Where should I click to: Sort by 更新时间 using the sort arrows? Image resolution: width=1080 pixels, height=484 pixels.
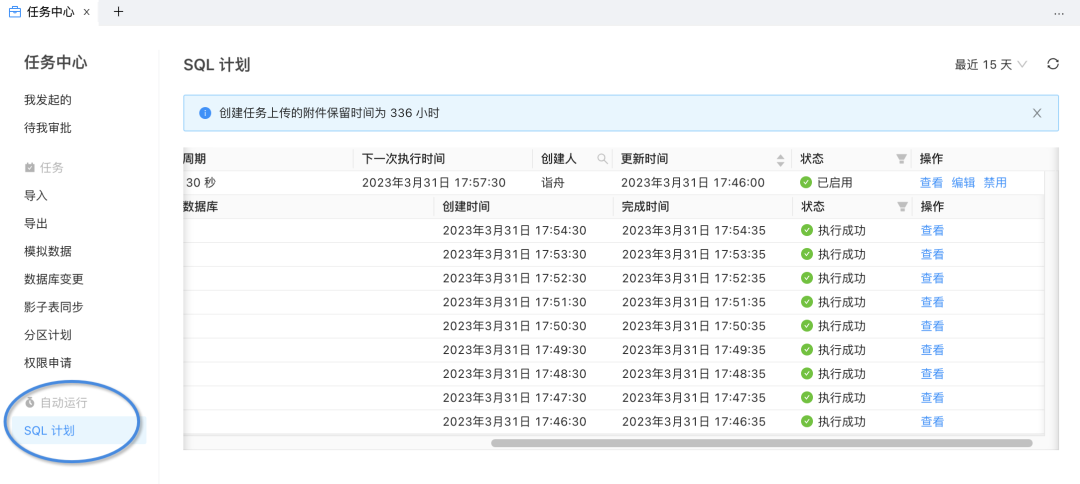tap(780, 160)
